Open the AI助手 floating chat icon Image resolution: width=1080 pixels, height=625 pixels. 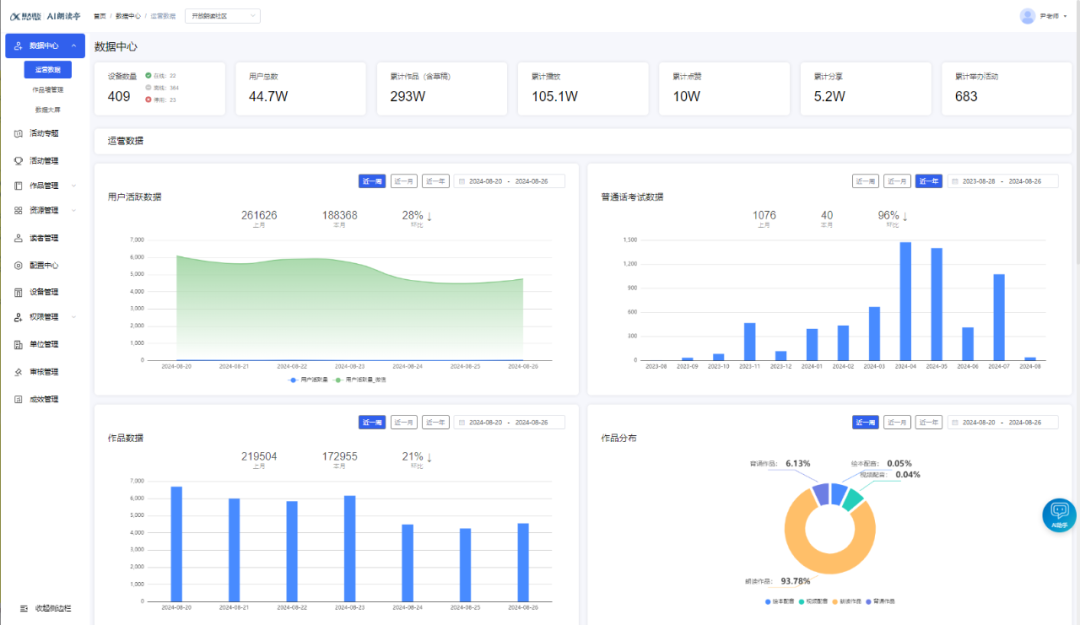(1059, 515)
